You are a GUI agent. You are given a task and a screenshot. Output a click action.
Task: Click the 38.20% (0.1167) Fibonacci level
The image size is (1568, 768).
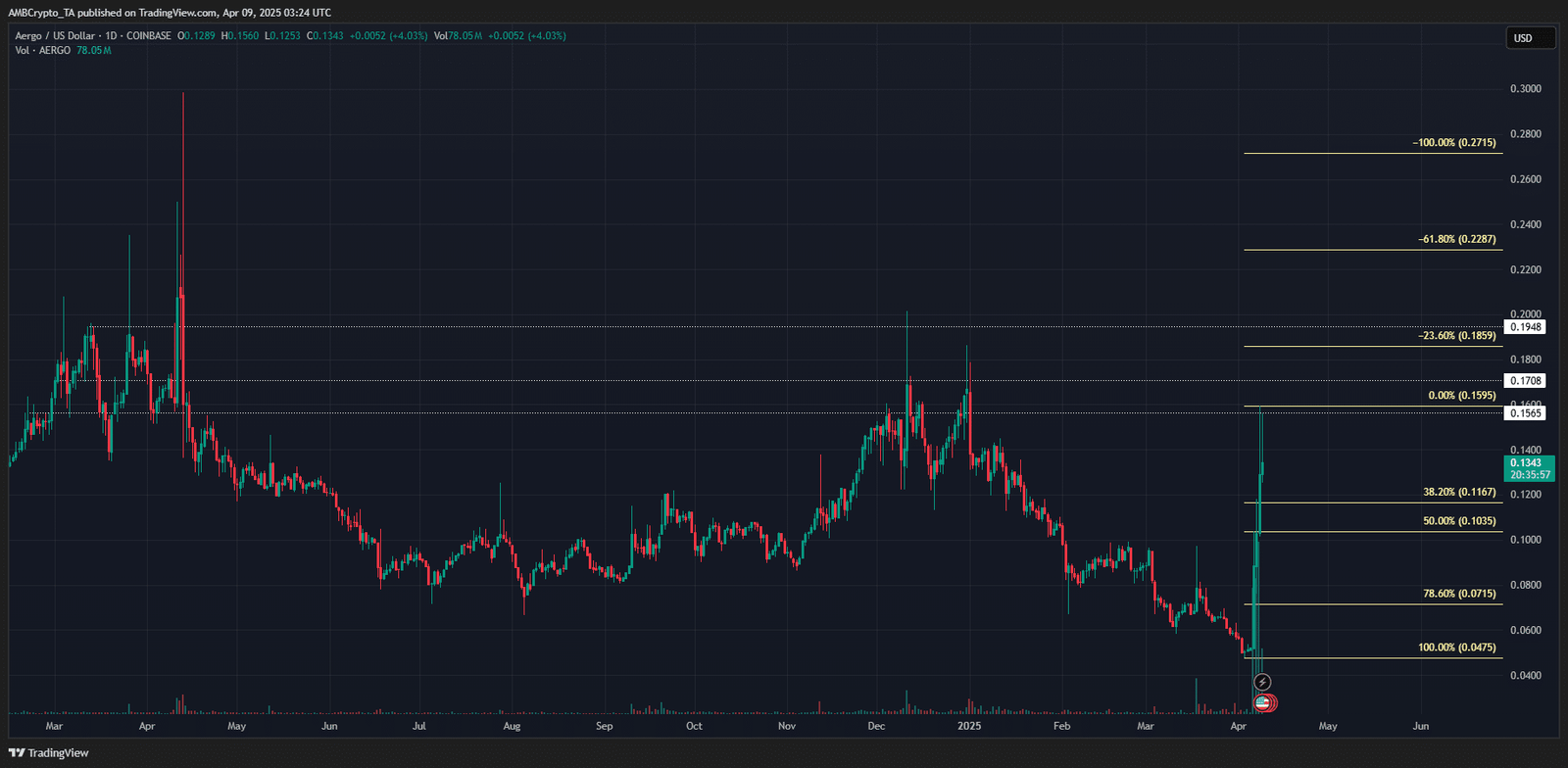(1459, 493)
